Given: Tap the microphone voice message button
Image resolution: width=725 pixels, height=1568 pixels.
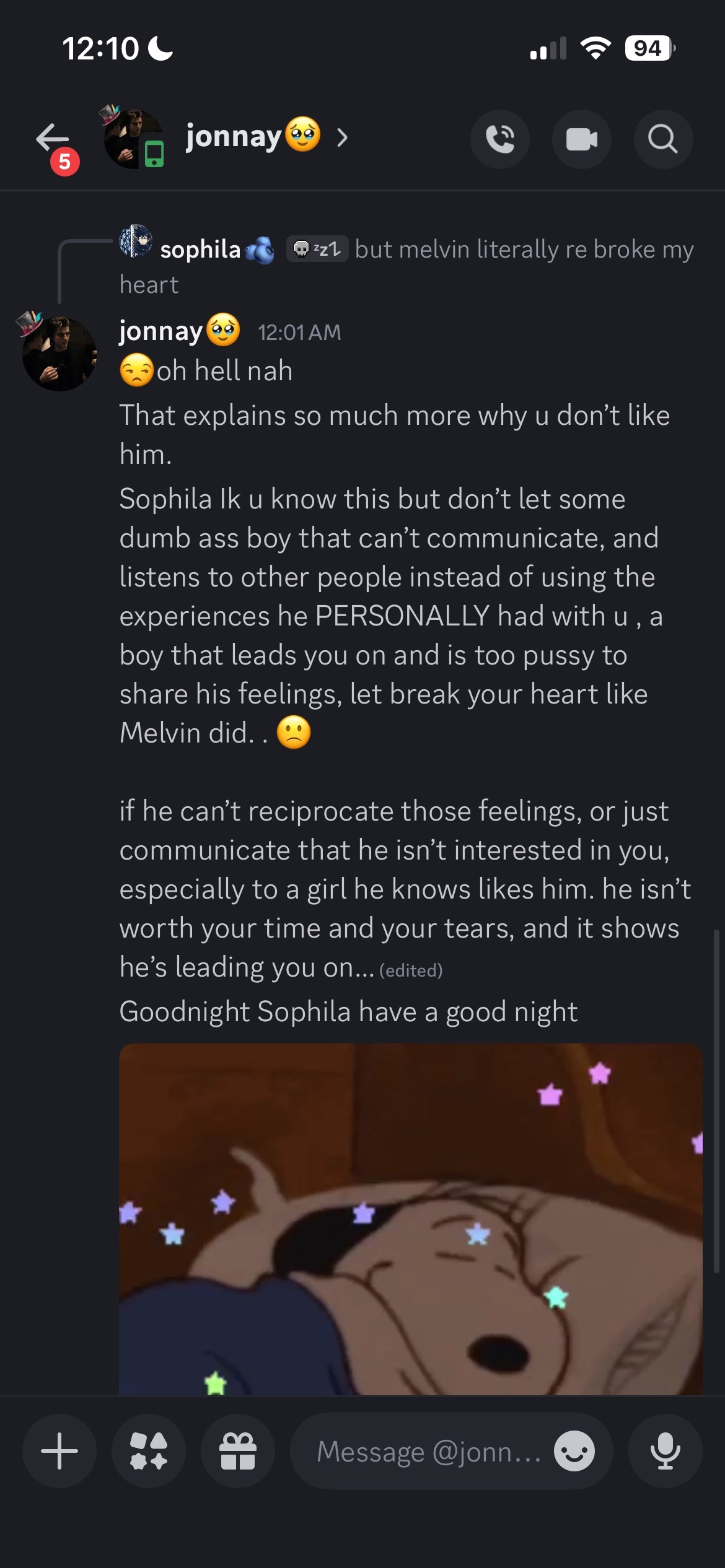Looking at the screenshot, I should [x=666, y=1451].
